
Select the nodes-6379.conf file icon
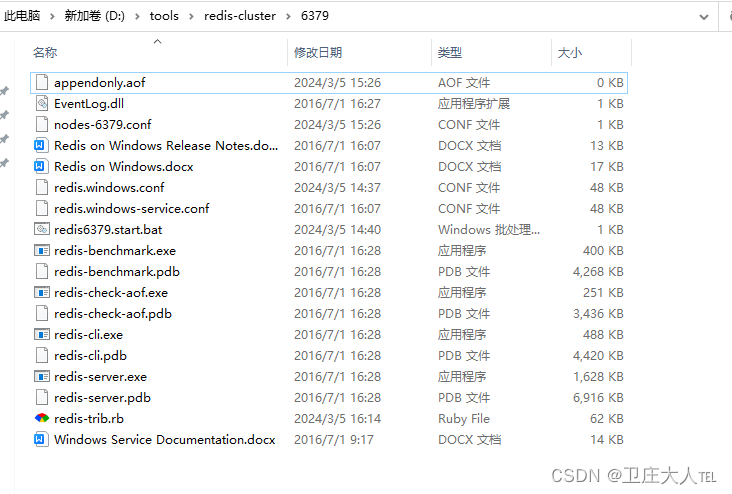[x=42, y=125]
